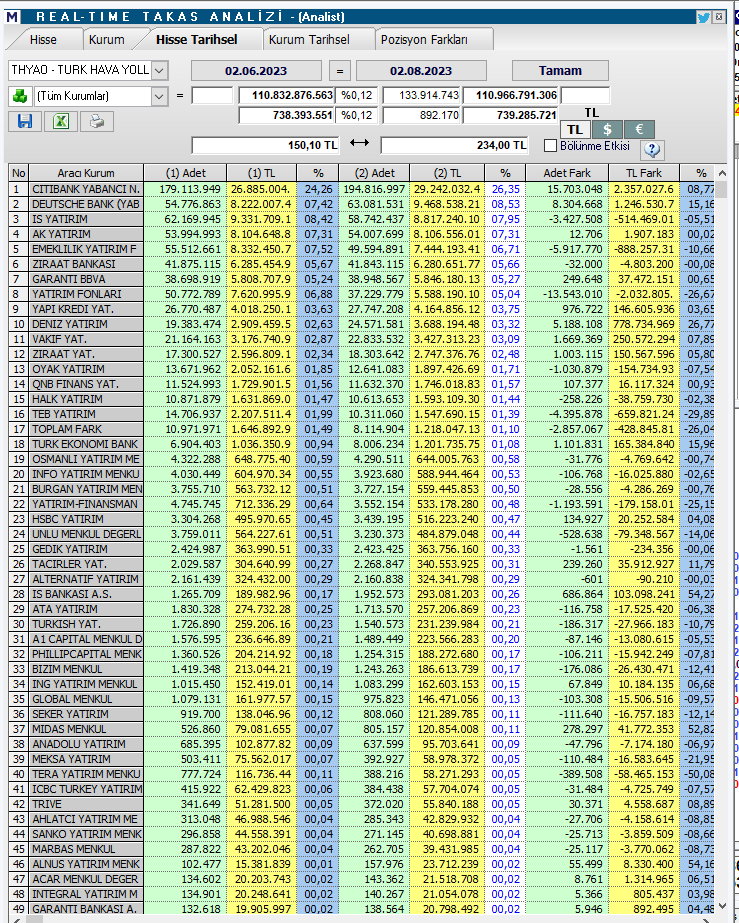739x923 pixels.
Task: Select the GARANTI BBVA row
Action: (x=362, y=279)
